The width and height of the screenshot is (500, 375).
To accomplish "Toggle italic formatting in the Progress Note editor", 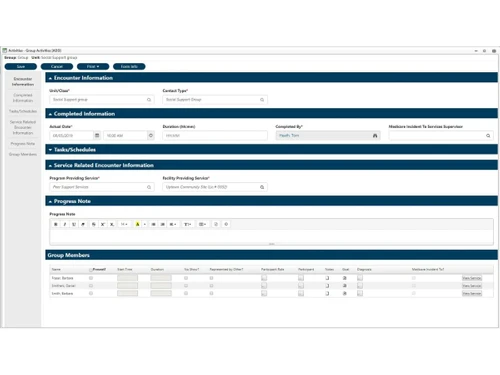I will pyautogui.click(x=65, y=224).
